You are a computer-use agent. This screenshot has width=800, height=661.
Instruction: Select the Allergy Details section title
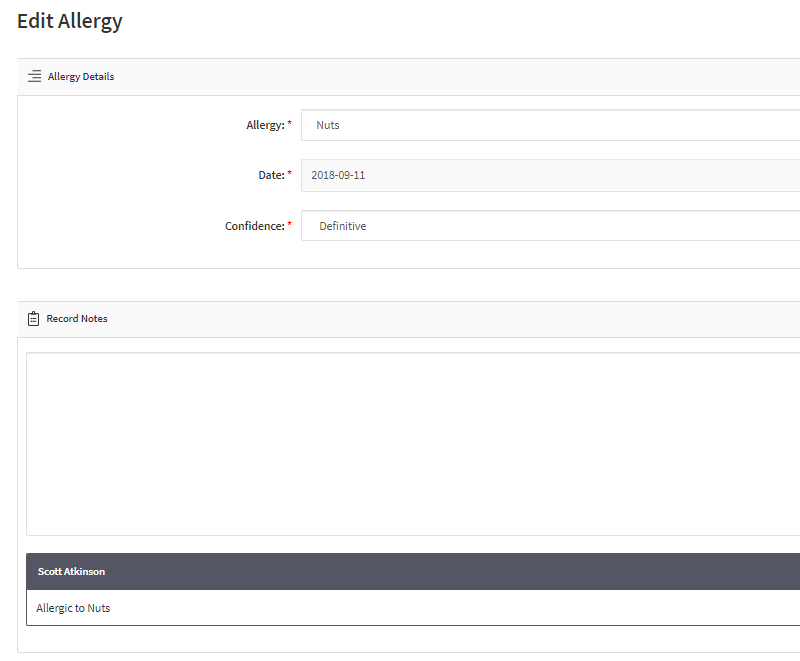coord(81,77)
